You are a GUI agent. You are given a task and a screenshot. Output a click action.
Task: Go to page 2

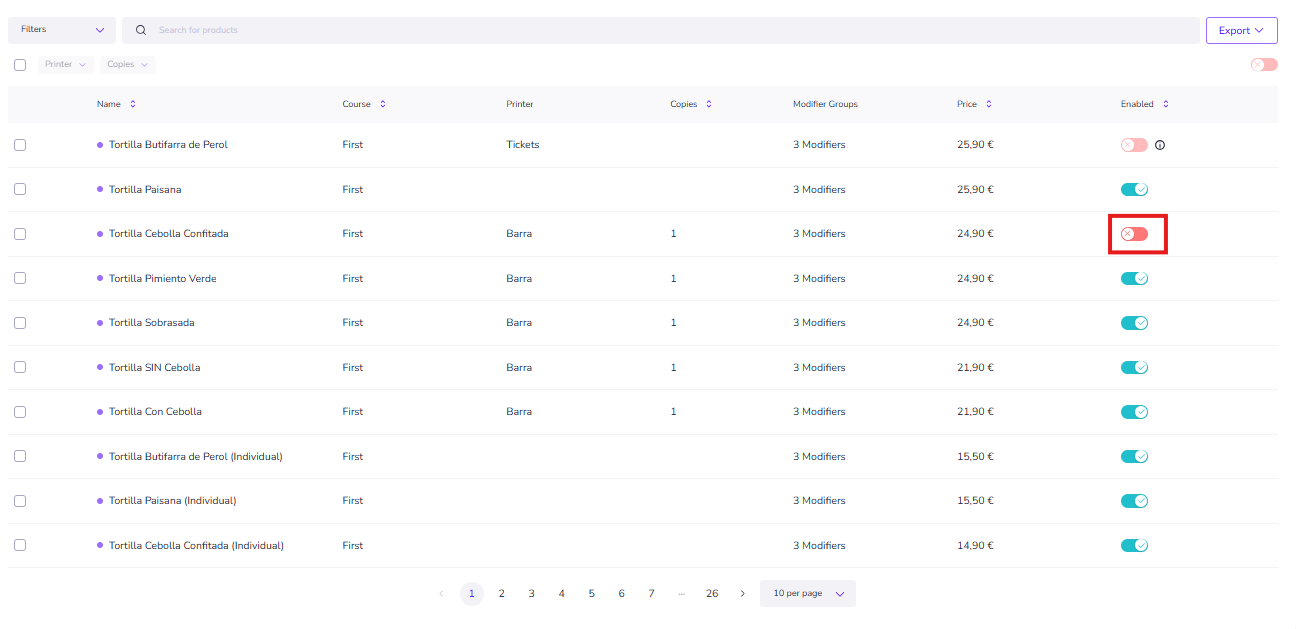(502, 594)
